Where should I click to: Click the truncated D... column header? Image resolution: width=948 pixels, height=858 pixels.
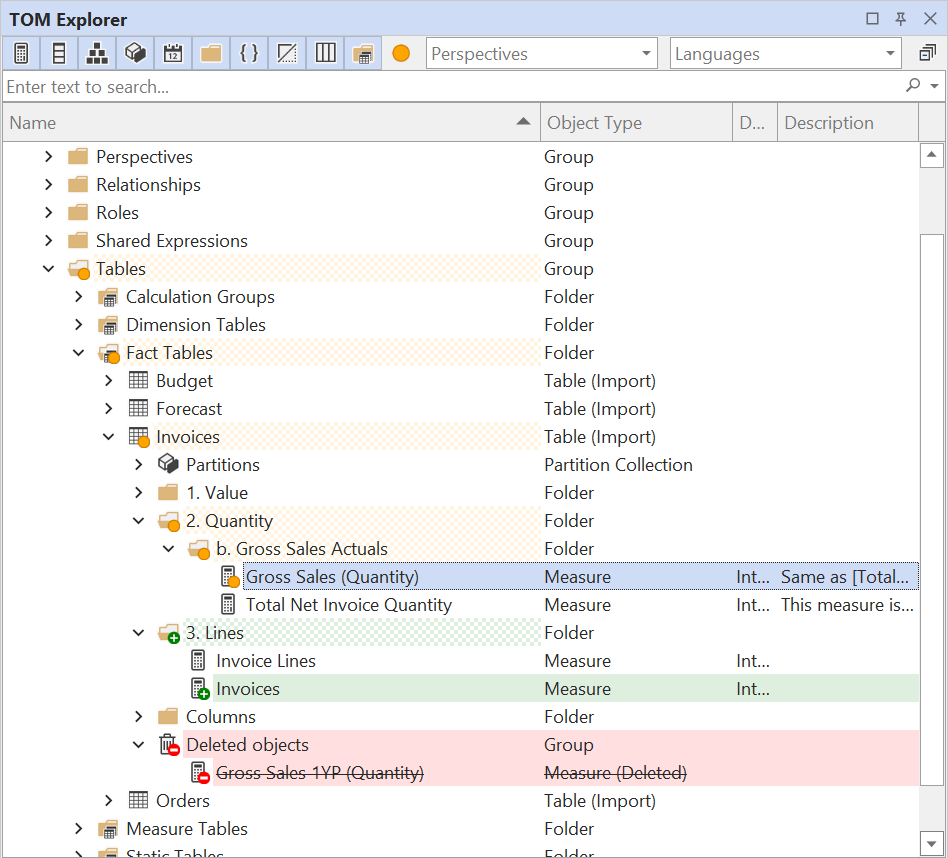[x=755, y=123]
